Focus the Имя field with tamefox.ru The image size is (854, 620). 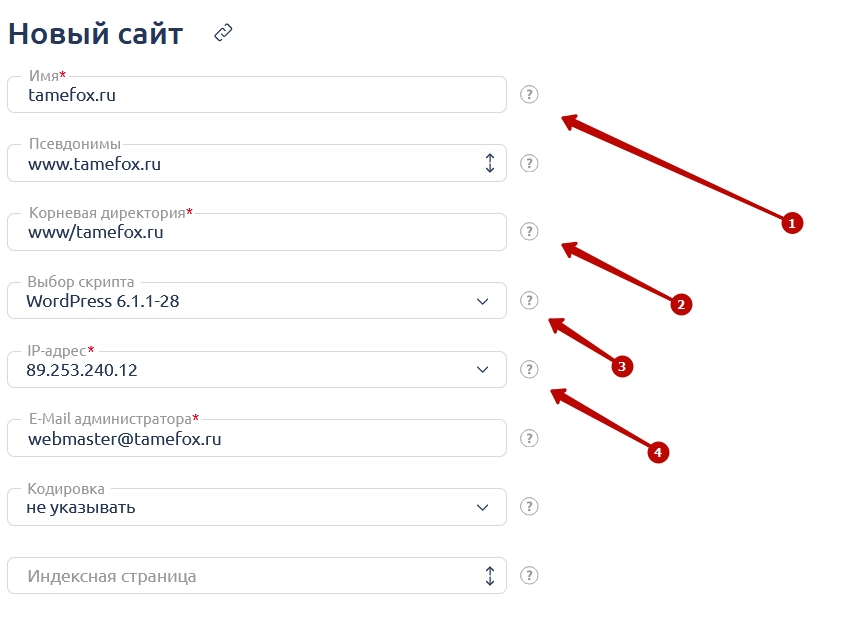point(257,95)
